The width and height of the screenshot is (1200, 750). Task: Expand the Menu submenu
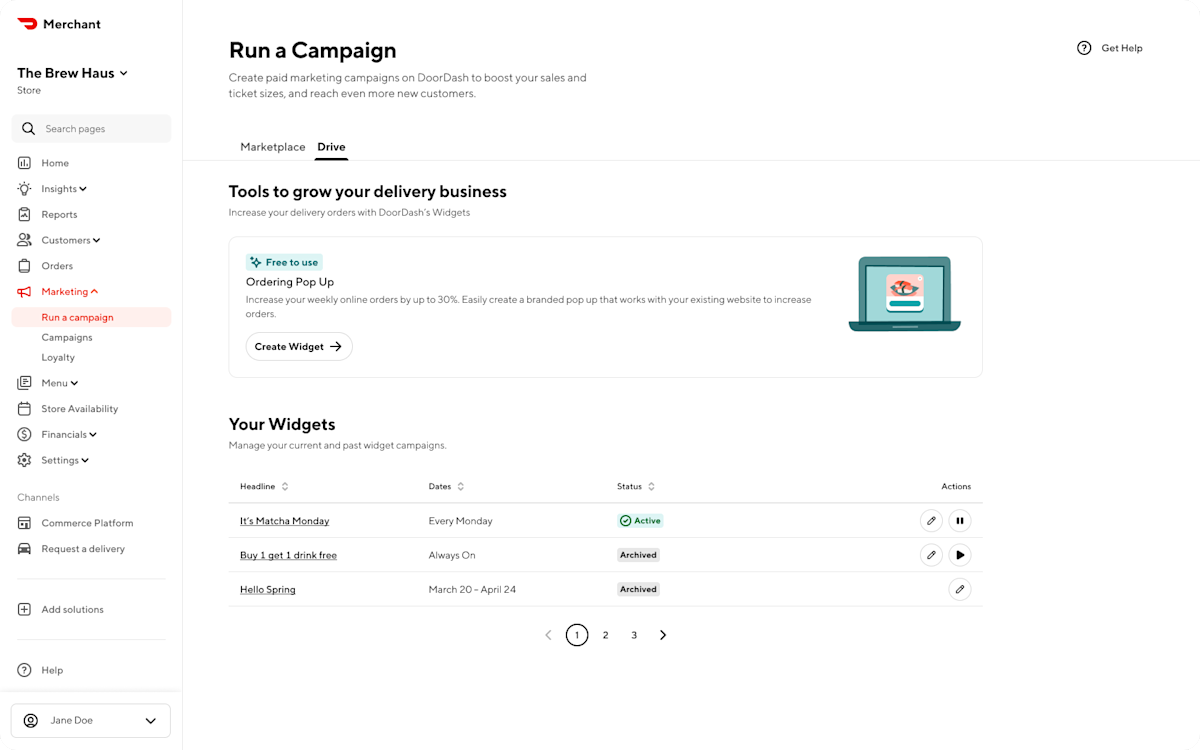click(74, 383)
